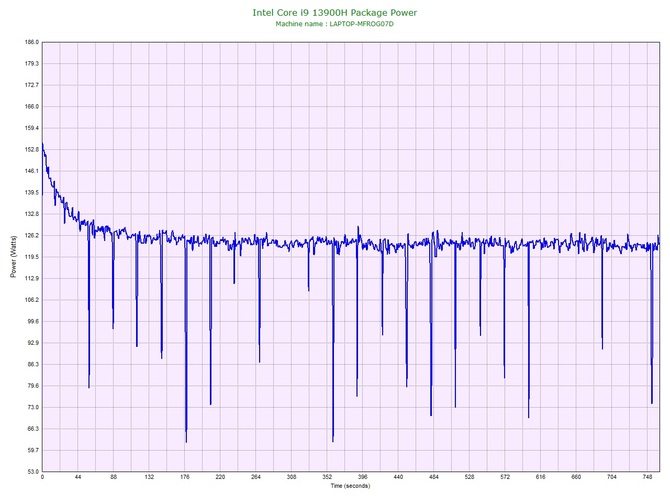Click the 79.6 power axis value
670x503 pixels.
[33, 386]
